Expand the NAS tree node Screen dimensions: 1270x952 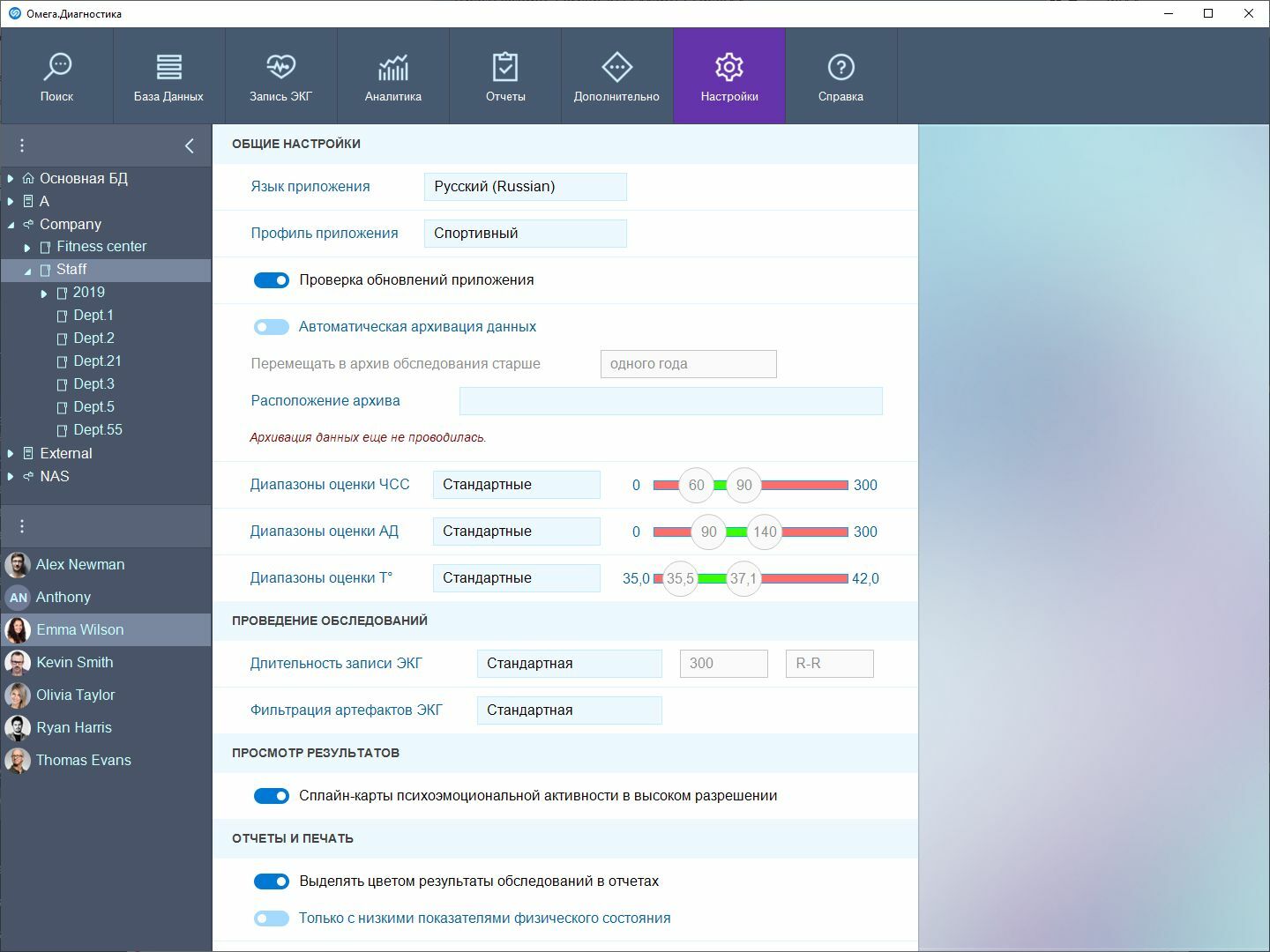(x=11, y=476)
